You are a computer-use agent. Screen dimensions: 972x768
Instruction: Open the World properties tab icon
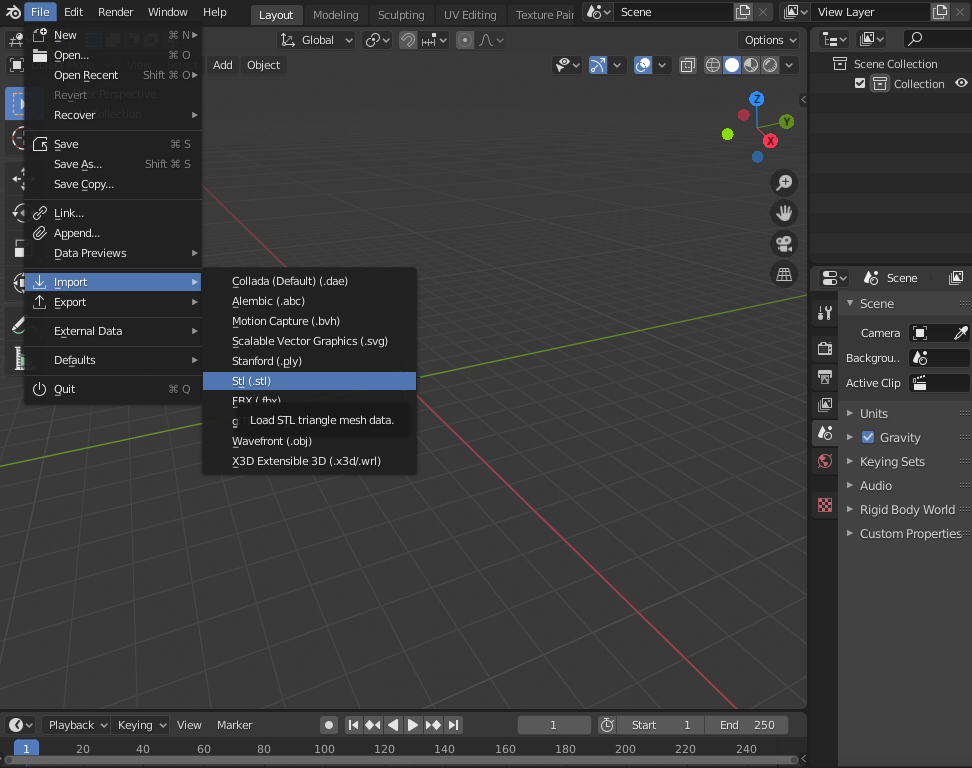pyautogui.click(x=825, y=461)
